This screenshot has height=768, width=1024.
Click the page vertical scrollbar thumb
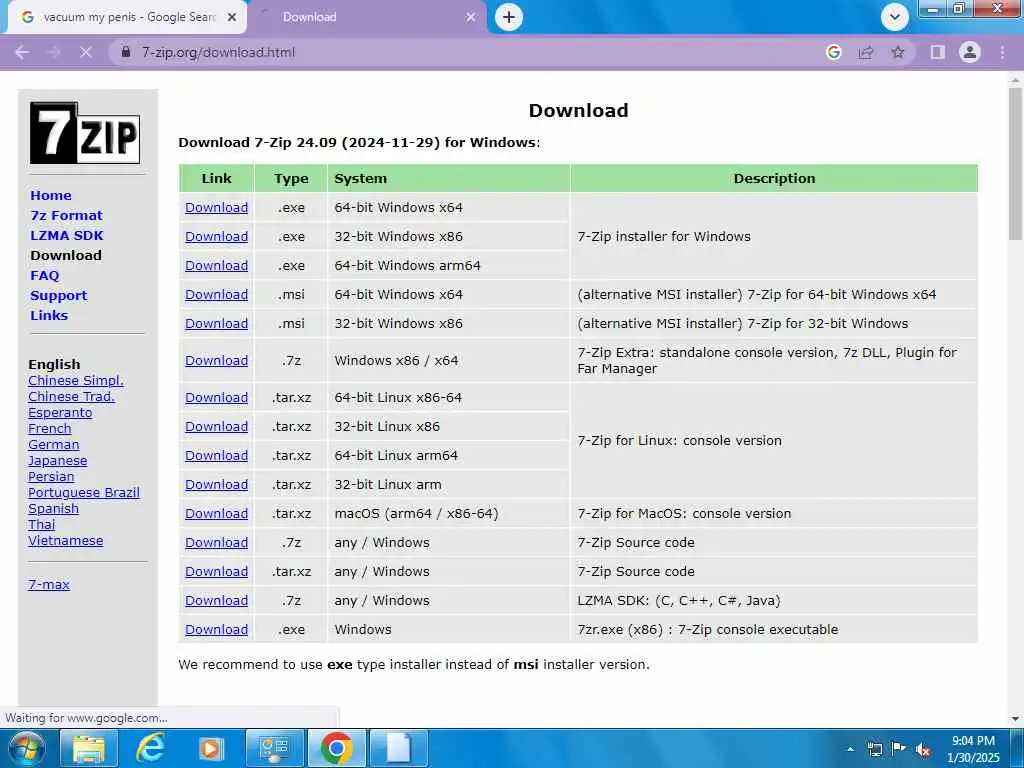pyautogui.click(x=1016, y=163)
